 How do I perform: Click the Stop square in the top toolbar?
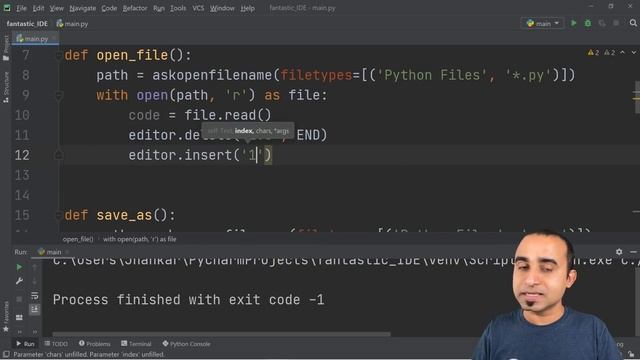click(x=616, y=23)
